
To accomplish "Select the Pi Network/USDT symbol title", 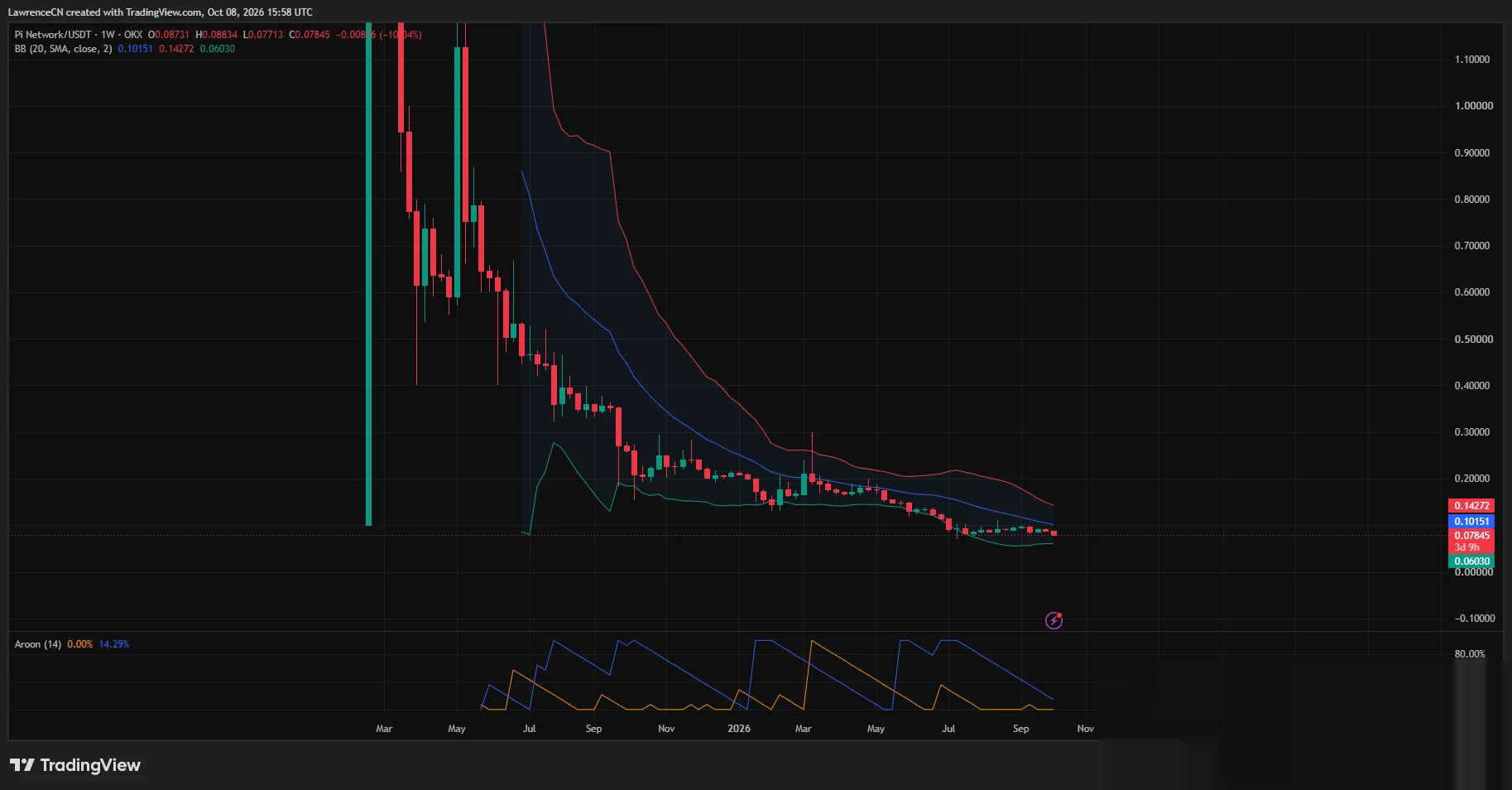I will [53, 35].
